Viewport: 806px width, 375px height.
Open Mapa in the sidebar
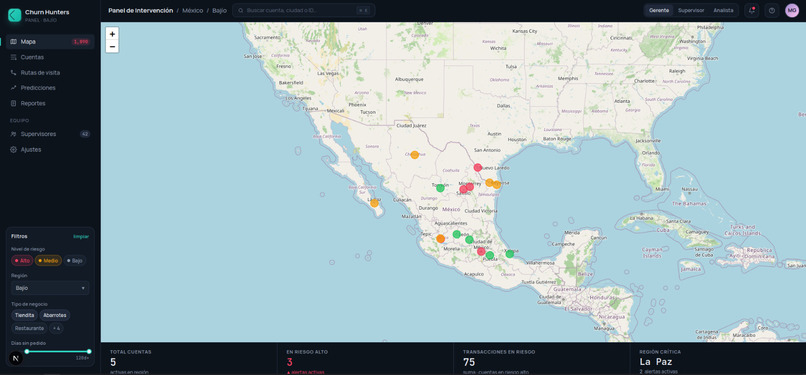tap(50, 42)
